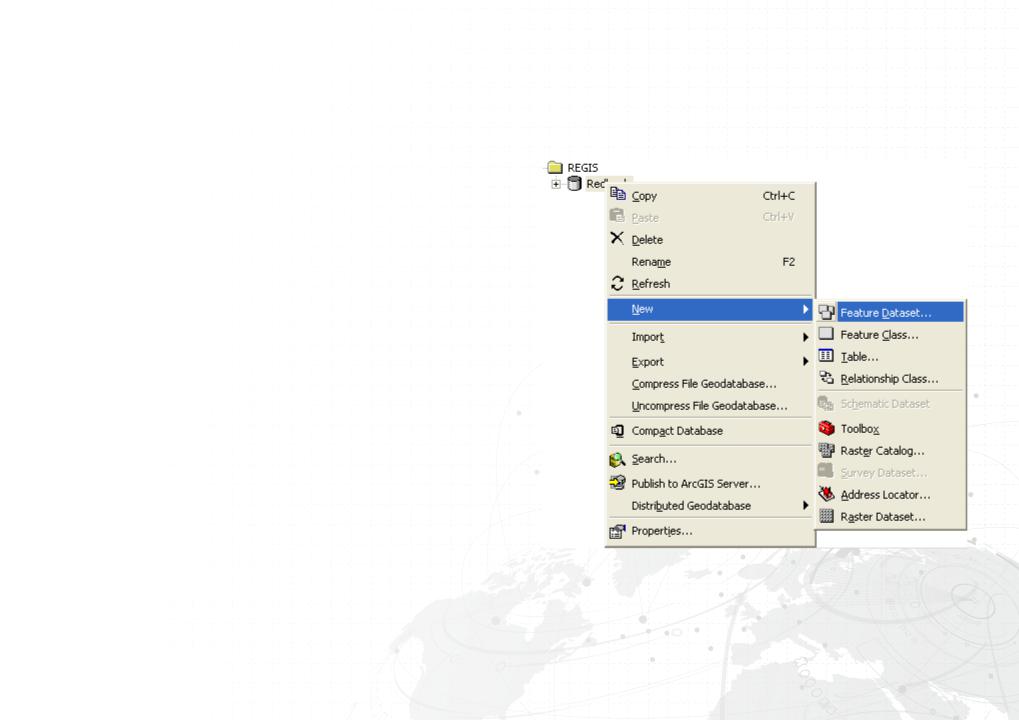
Task: Select Refresh menu entry
Action: (x=710, y=284)
